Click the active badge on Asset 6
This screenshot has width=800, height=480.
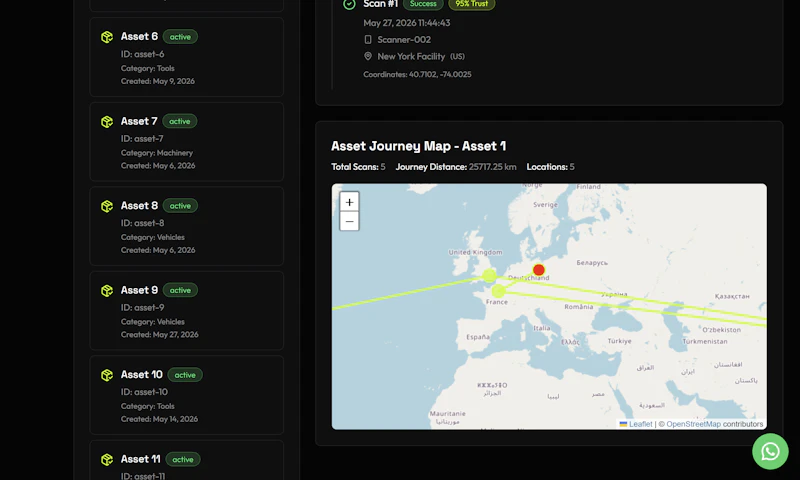180,37
